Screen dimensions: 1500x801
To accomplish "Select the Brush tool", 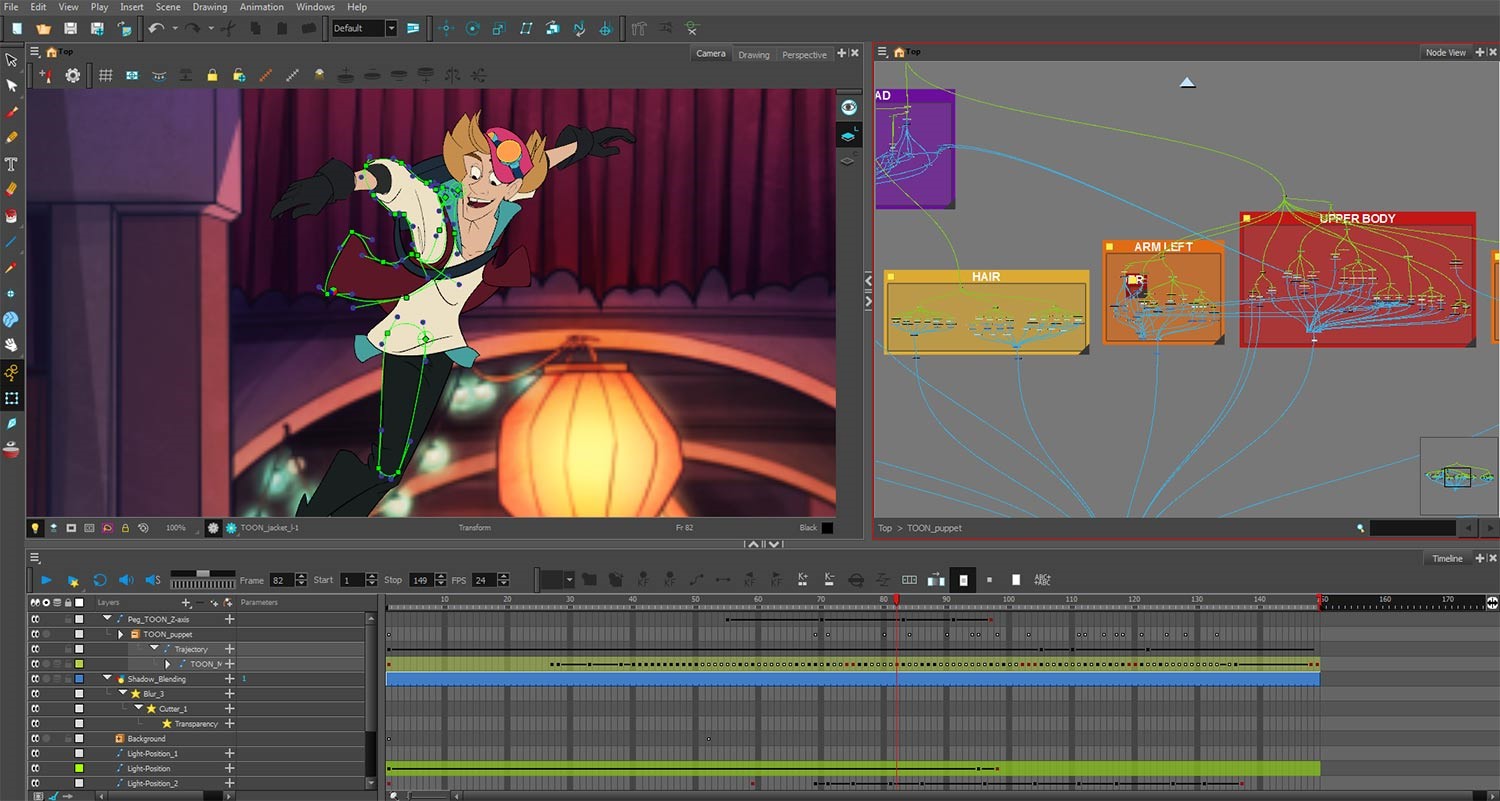I will point(12,111).
